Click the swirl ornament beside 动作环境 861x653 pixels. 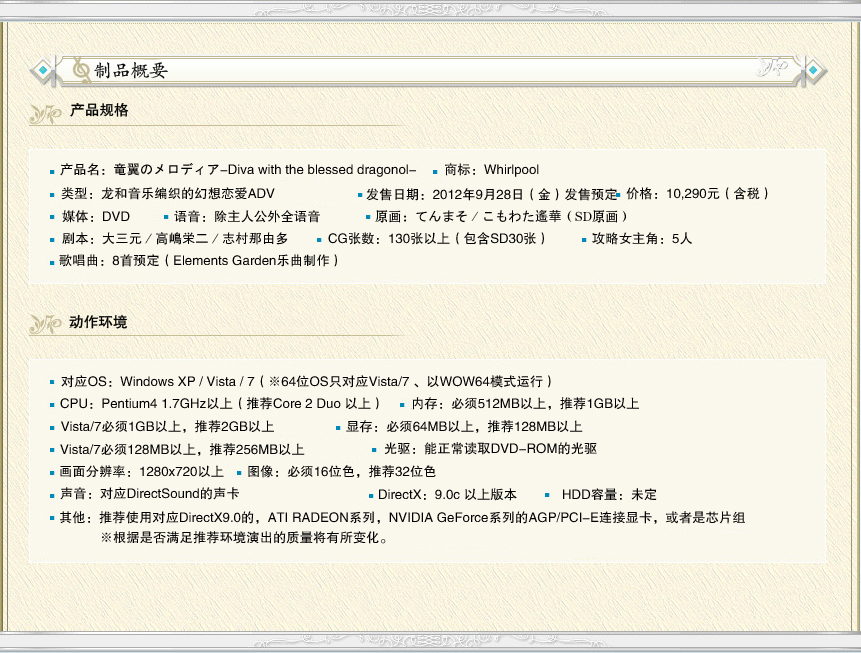47,324
